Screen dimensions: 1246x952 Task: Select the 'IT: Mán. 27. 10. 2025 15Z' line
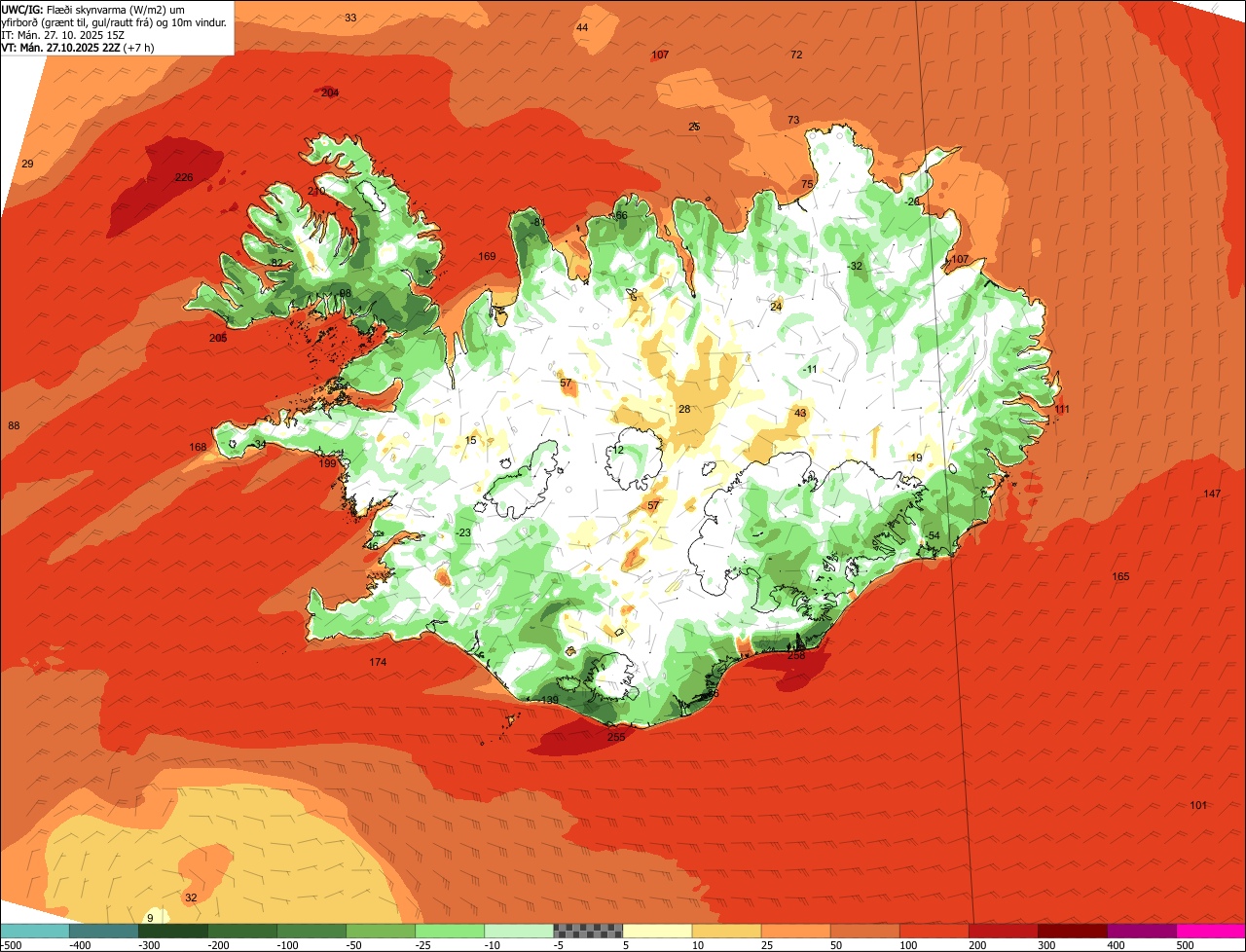[x=63, y=34]
